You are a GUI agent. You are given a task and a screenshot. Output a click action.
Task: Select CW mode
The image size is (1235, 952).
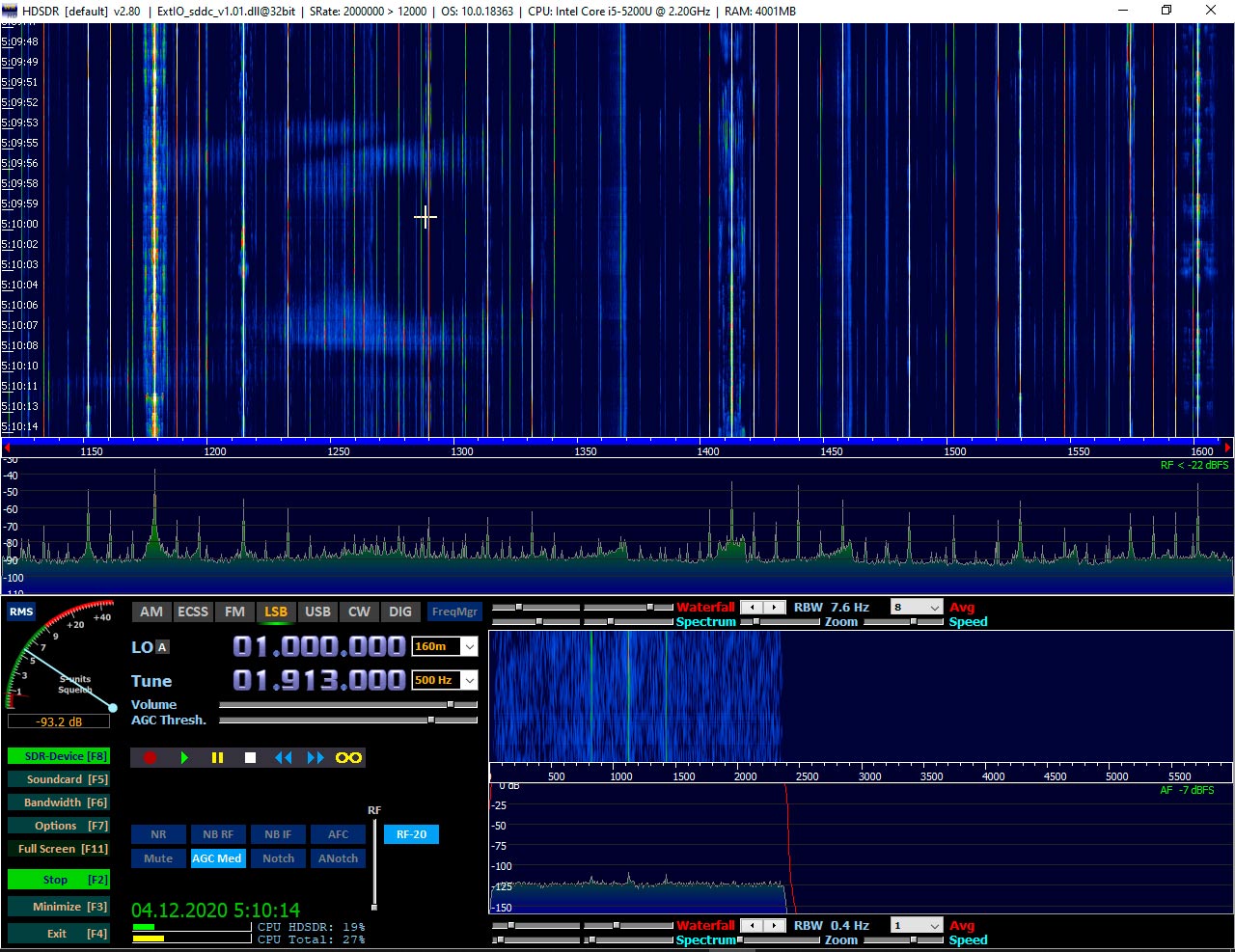359,612
